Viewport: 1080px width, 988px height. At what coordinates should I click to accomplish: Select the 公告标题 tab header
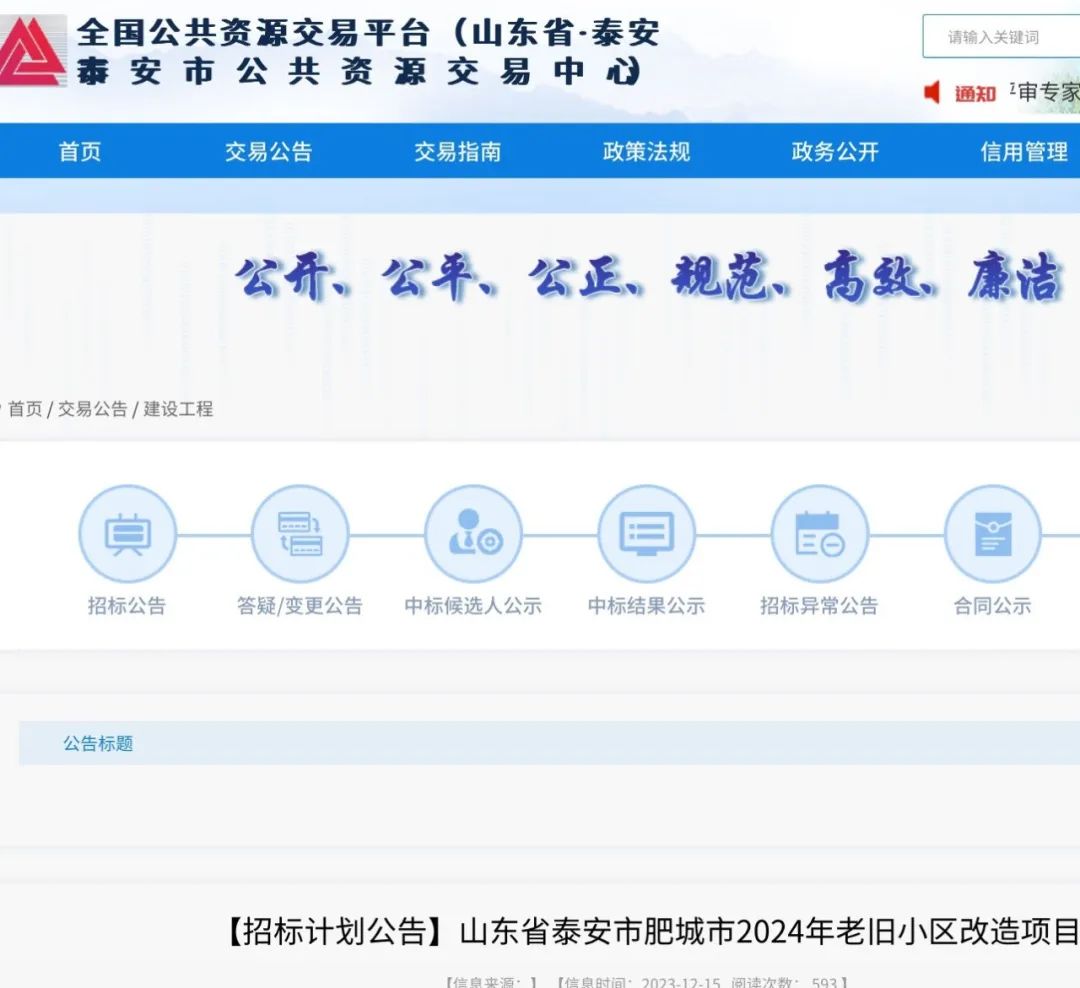(x=98, y=744)
